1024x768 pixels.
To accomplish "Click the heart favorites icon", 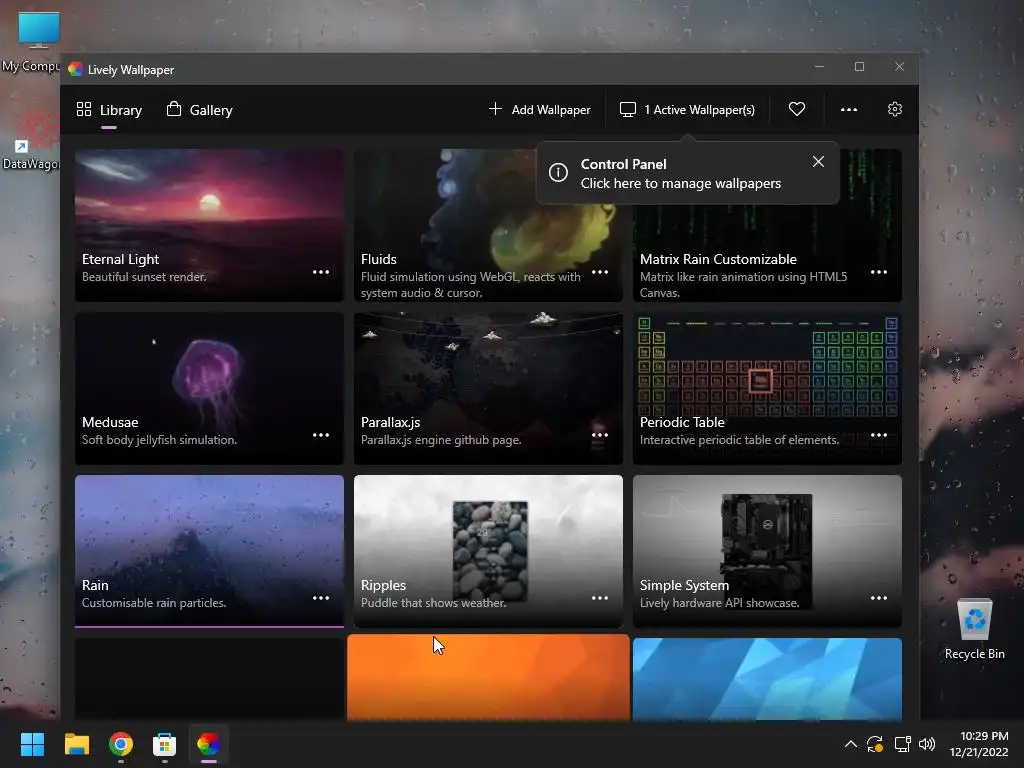I will click(797, 109).
